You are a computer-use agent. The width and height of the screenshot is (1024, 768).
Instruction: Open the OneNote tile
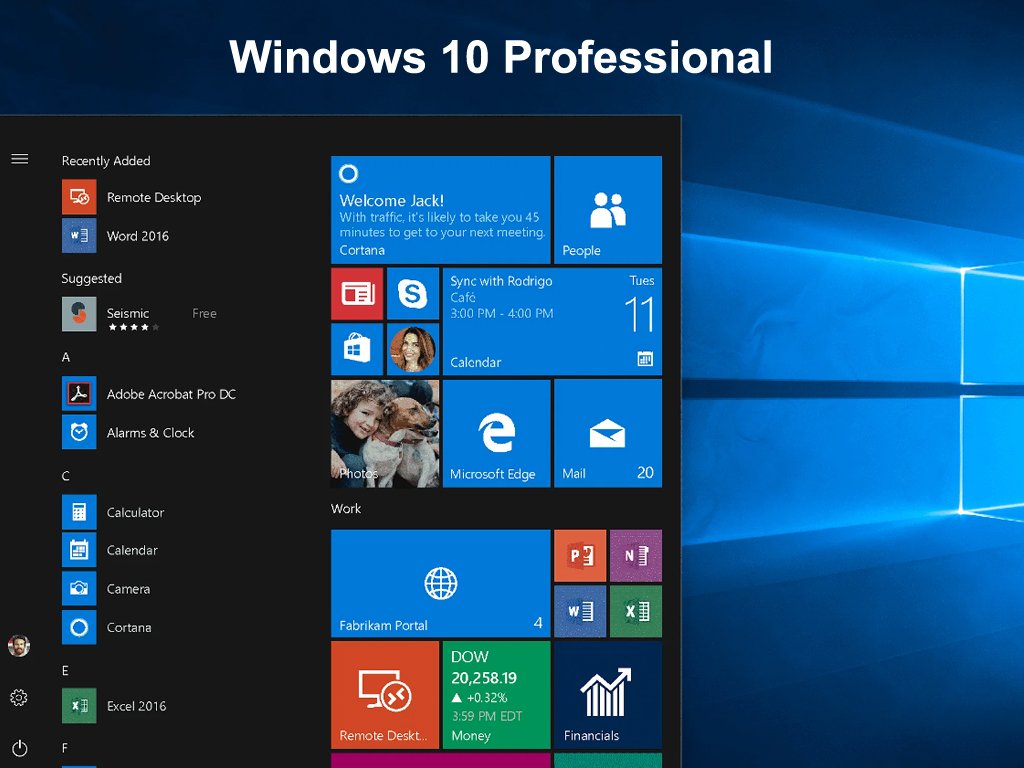click(x=636, y=555)
